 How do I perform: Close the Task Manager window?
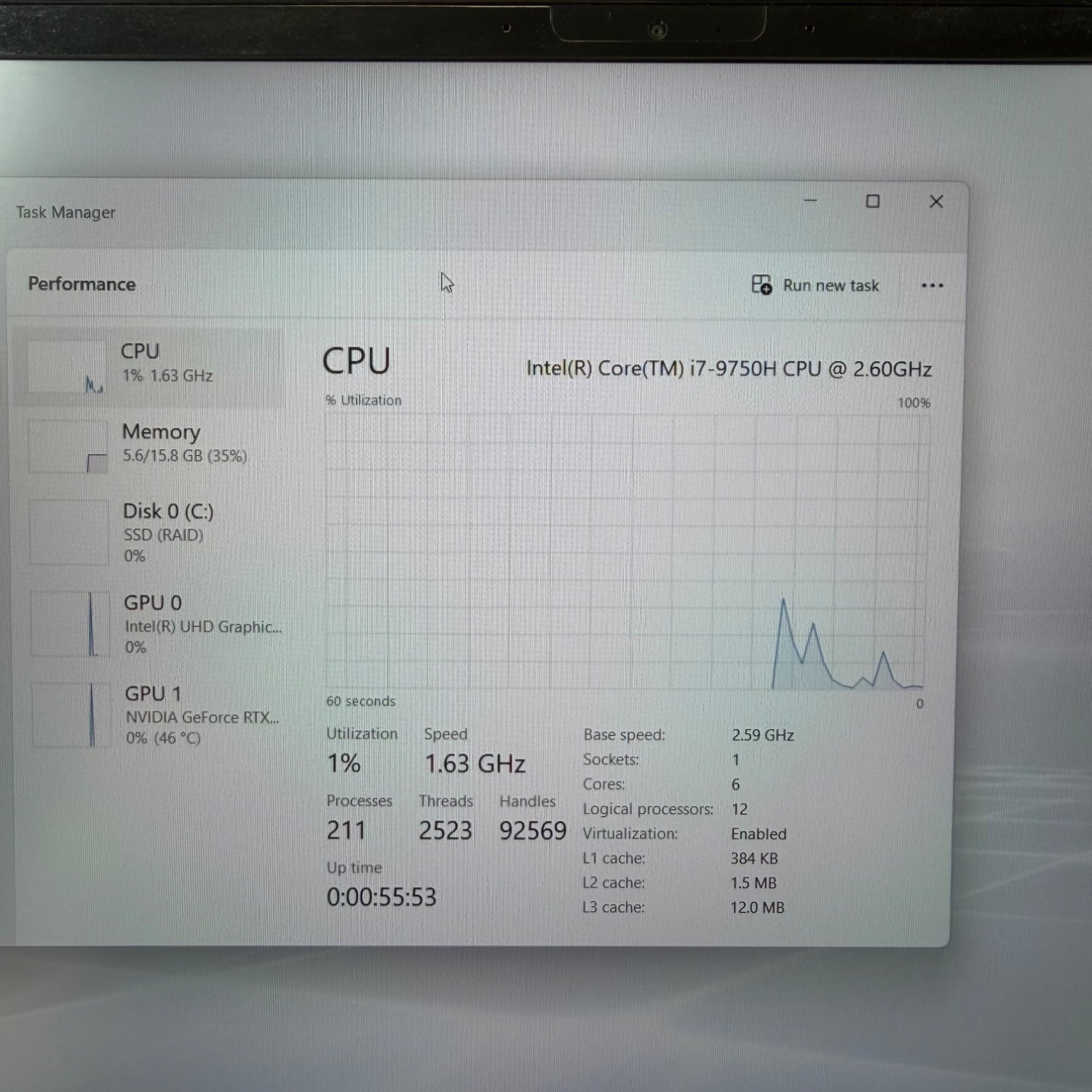(936, 202)
